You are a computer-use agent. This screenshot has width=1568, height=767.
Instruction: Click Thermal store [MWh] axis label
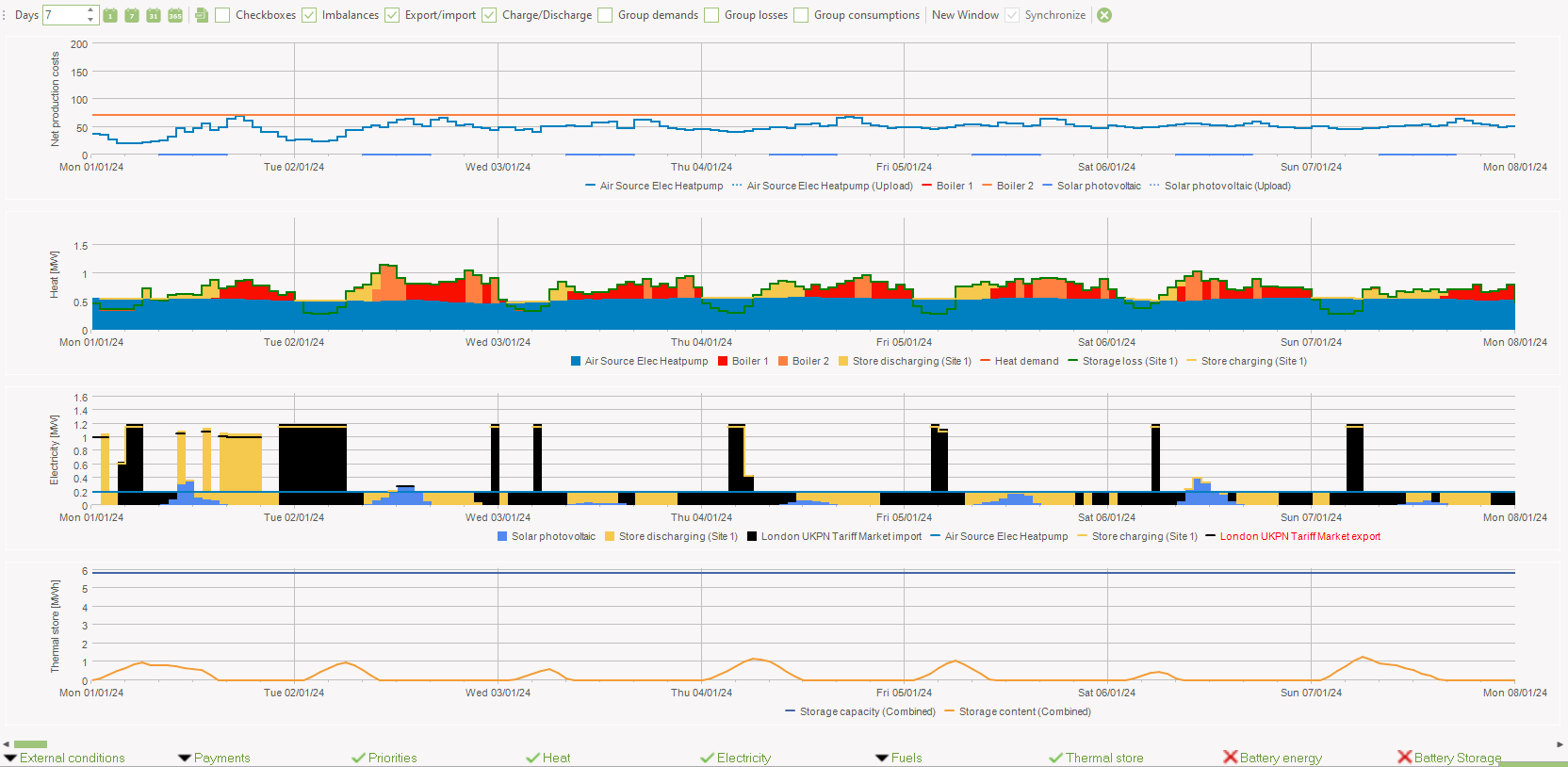point(55,626)
